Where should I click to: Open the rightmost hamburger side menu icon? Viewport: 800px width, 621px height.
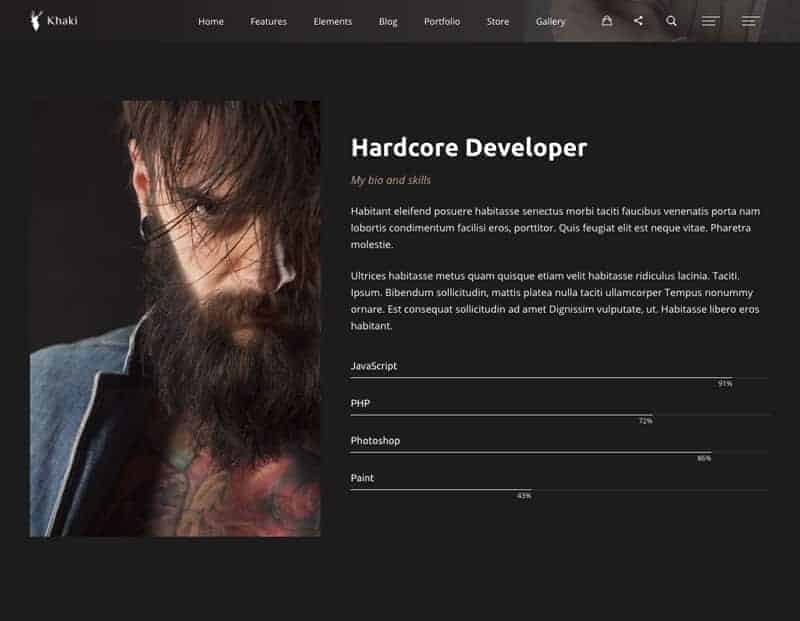pyautogui.click(x=750, y=21)
